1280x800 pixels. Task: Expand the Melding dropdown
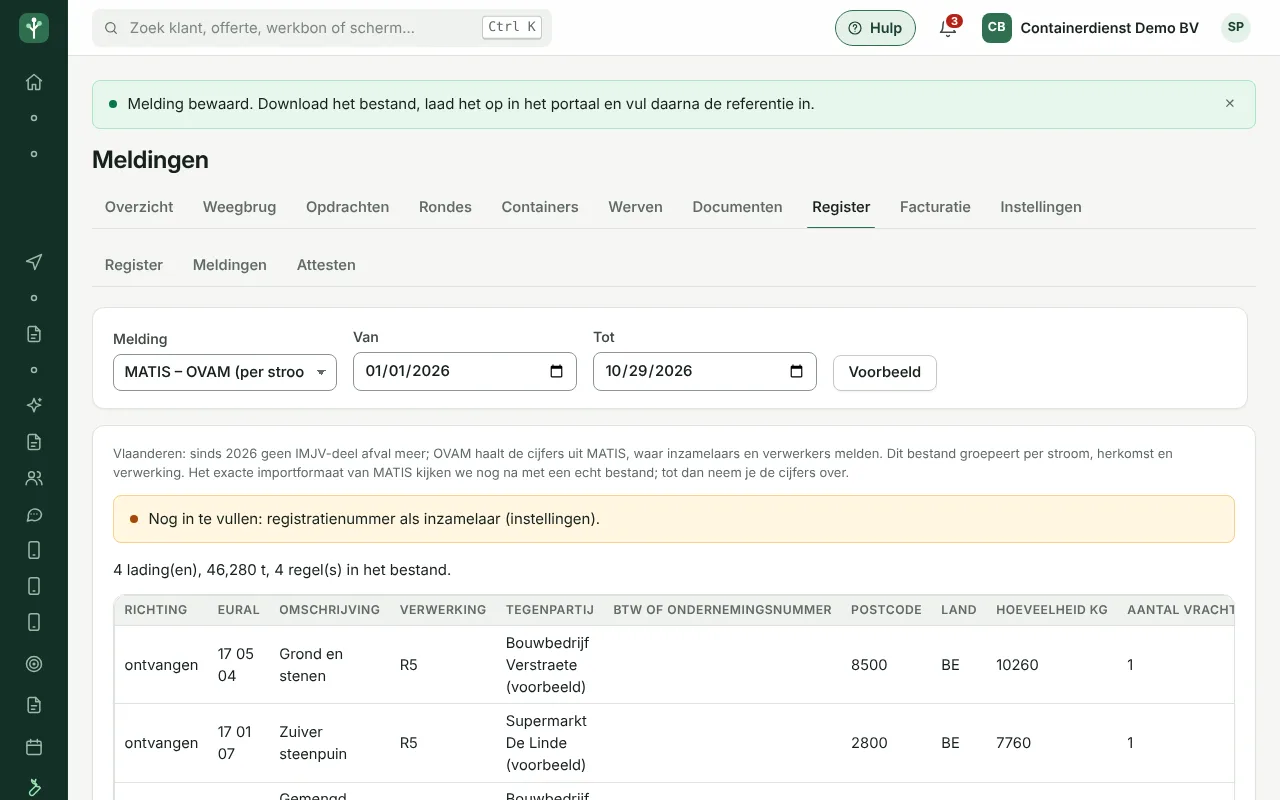point(225,371)
